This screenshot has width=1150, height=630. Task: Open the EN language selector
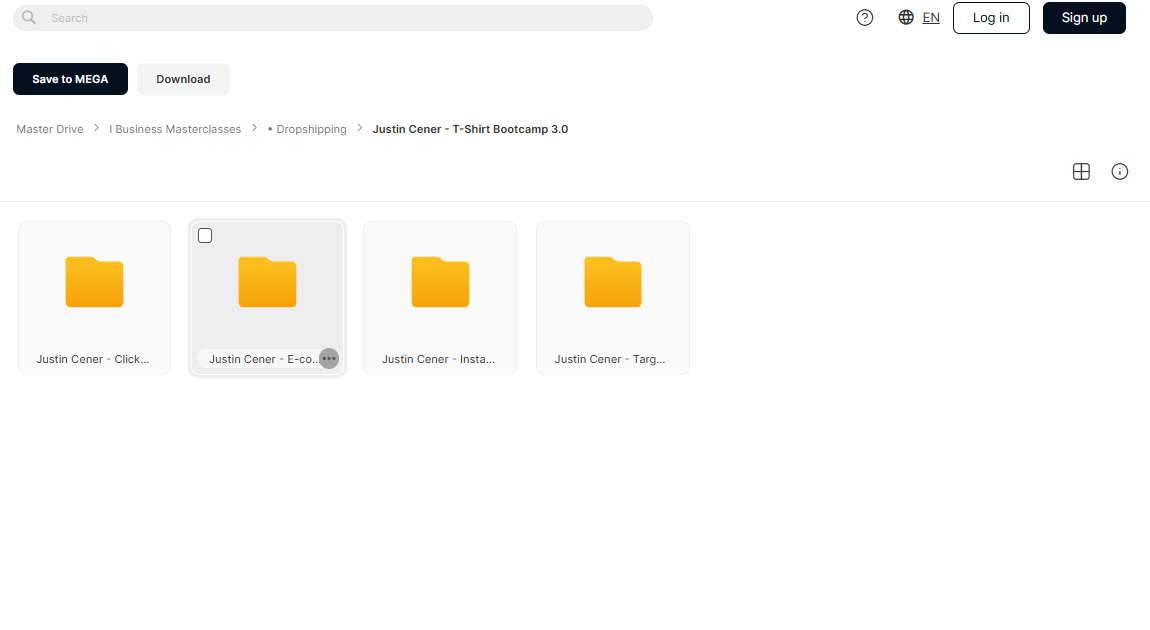931,18
